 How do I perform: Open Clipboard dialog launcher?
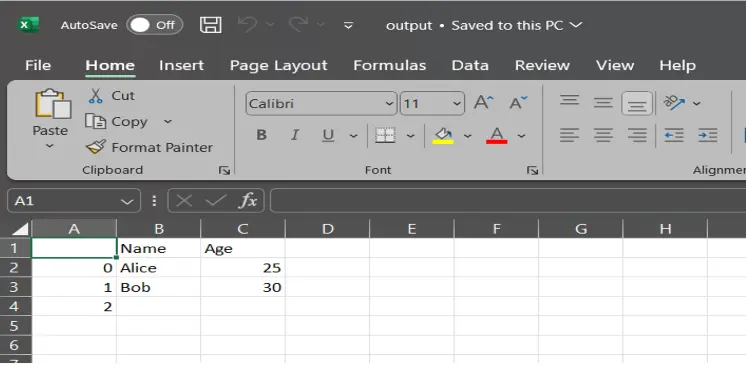(x=224, y=170)
